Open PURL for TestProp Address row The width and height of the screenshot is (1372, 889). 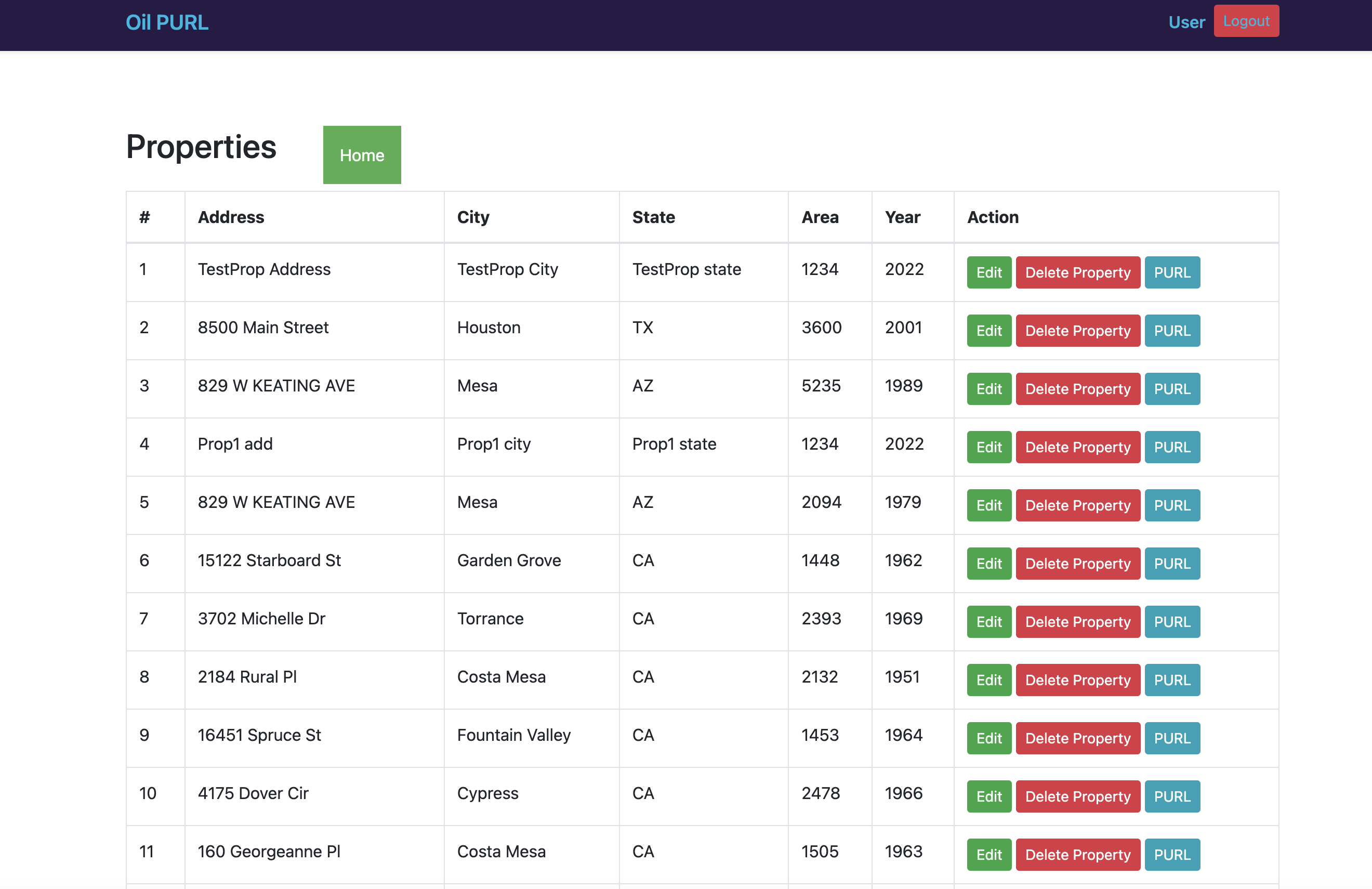pyautogui.click(x=1172, y=273)
